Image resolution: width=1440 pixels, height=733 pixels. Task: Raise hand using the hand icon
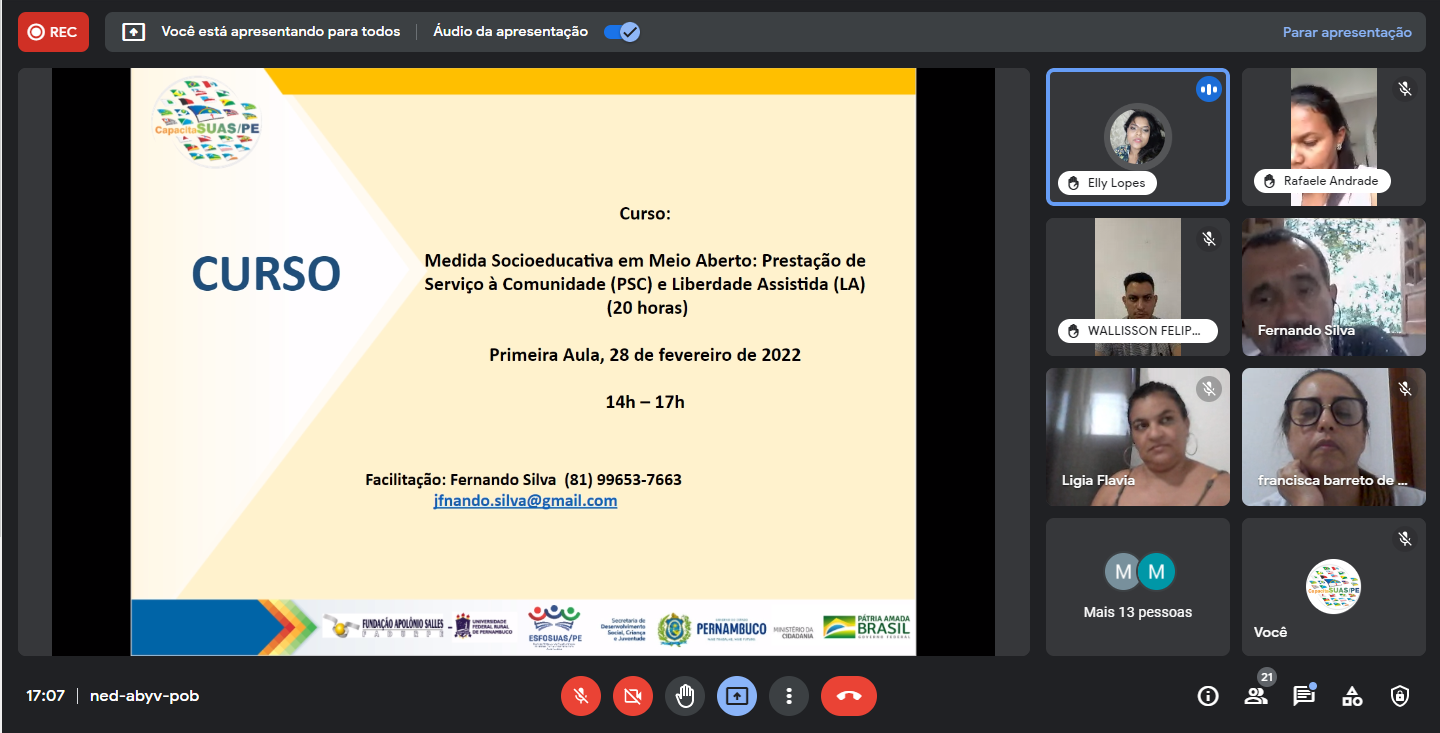685,696
